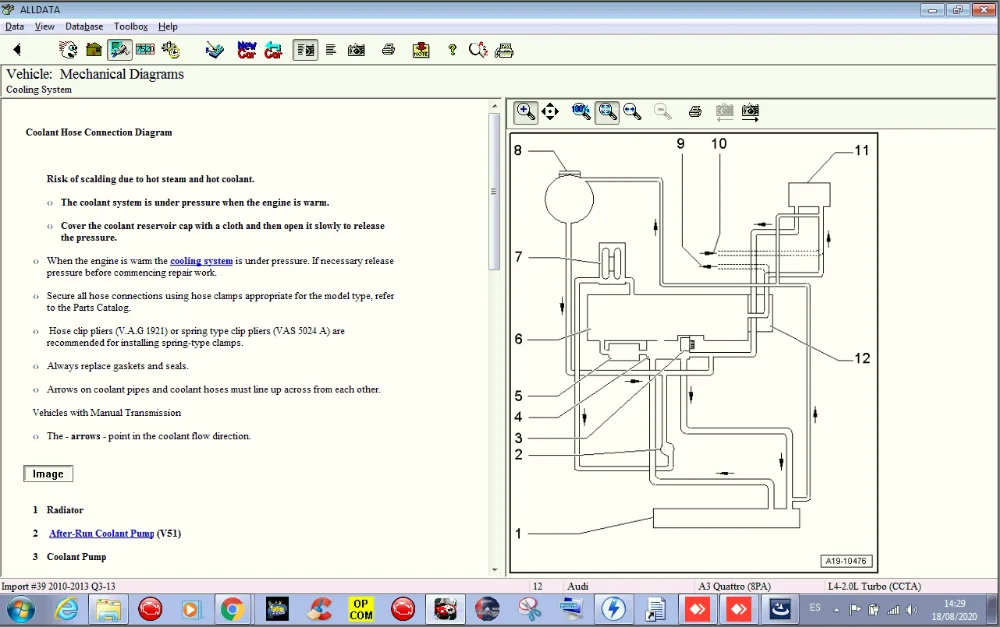Click 'L4-2.0L Turbo (CCTA)' status entry
1000x627 pixels.
pyautogui.click(x=874, y=586)
